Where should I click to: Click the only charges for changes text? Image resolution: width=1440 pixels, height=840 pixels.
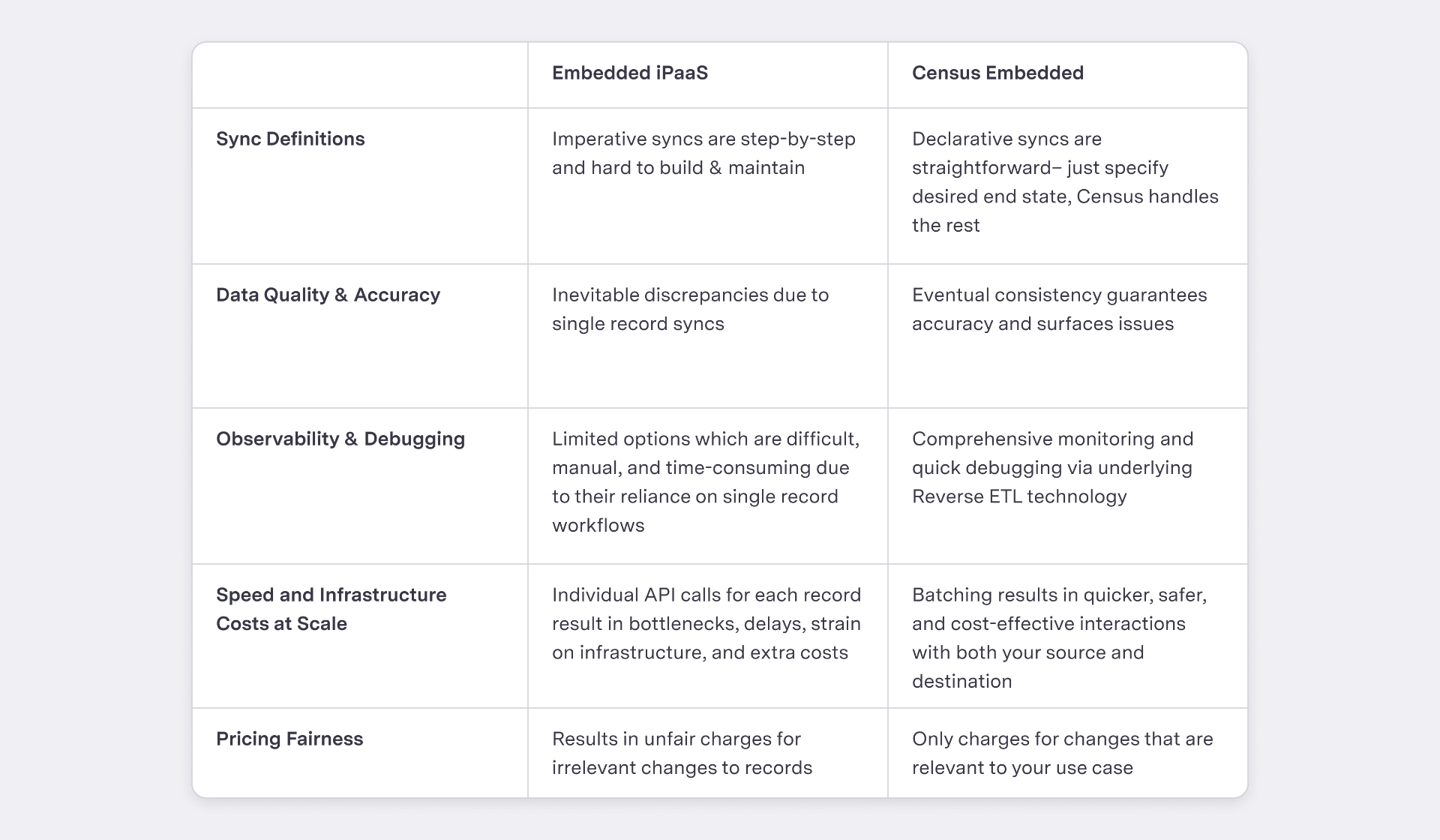point(1062,753)
